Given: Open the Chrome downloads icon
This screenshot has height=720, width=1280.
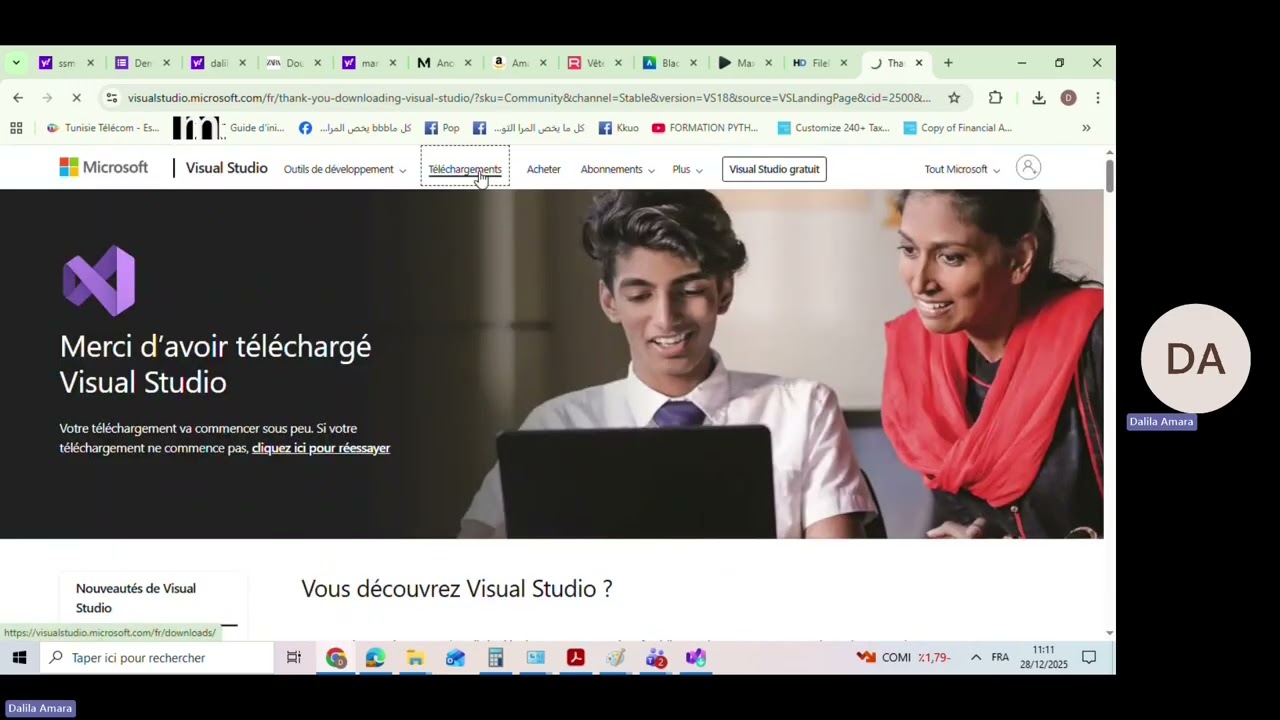Looking at the screenshot, I should pyautogui.click(x=1039, y=98).
